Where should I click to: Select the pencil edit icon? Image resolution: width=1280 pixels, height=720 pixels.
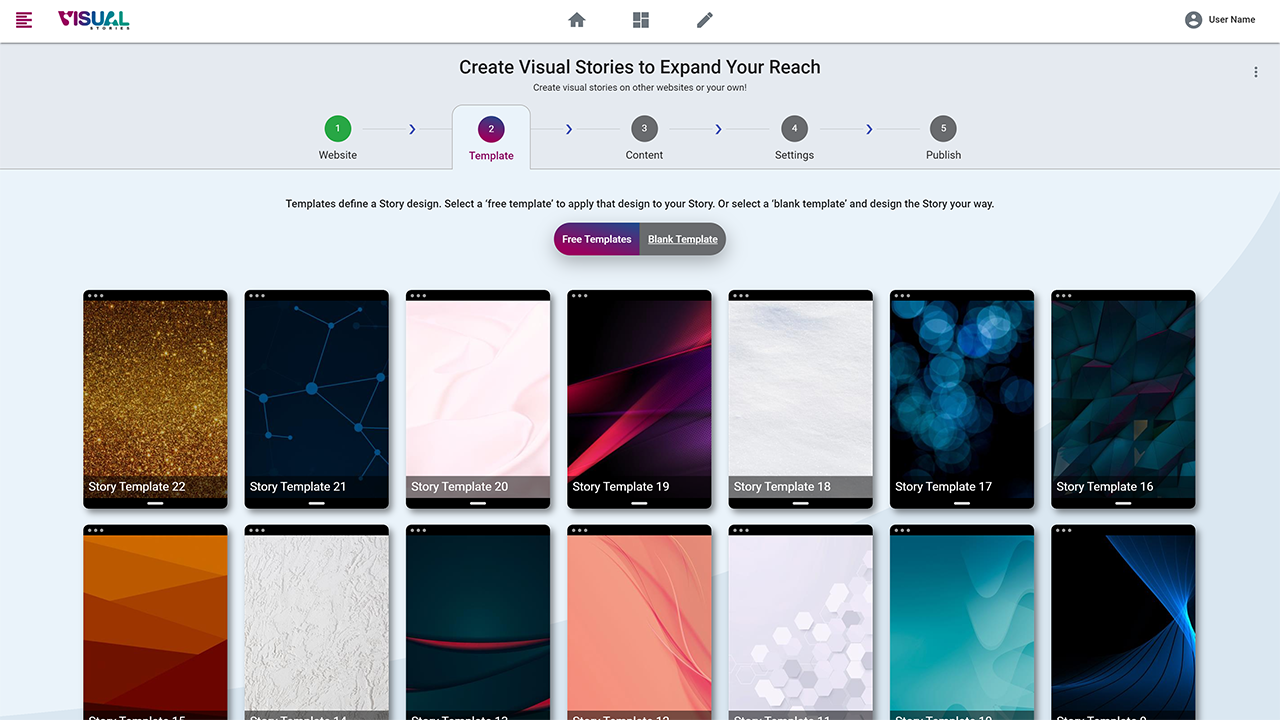point(705,20)
